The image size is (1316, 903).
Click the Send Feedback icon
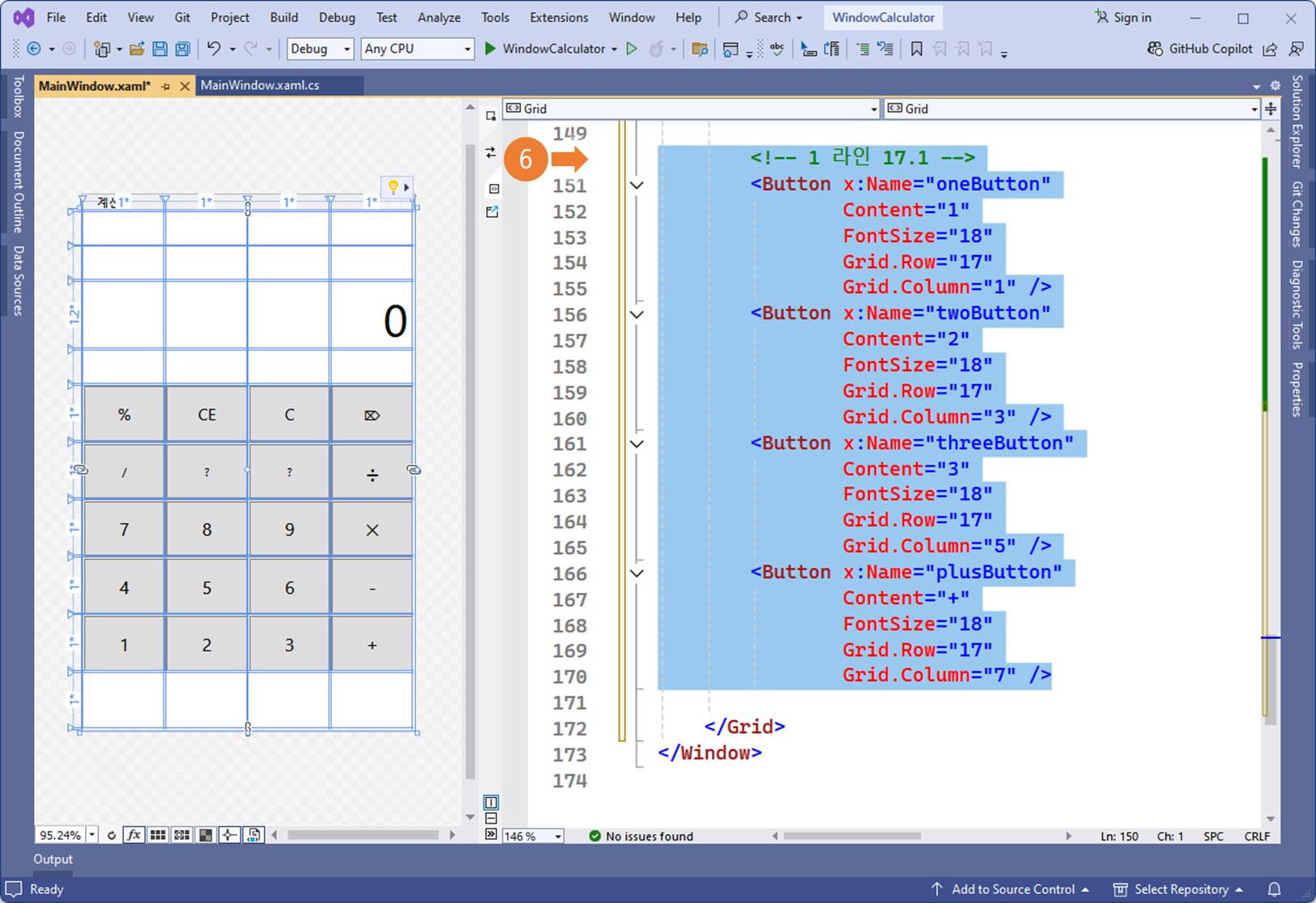1297,49
